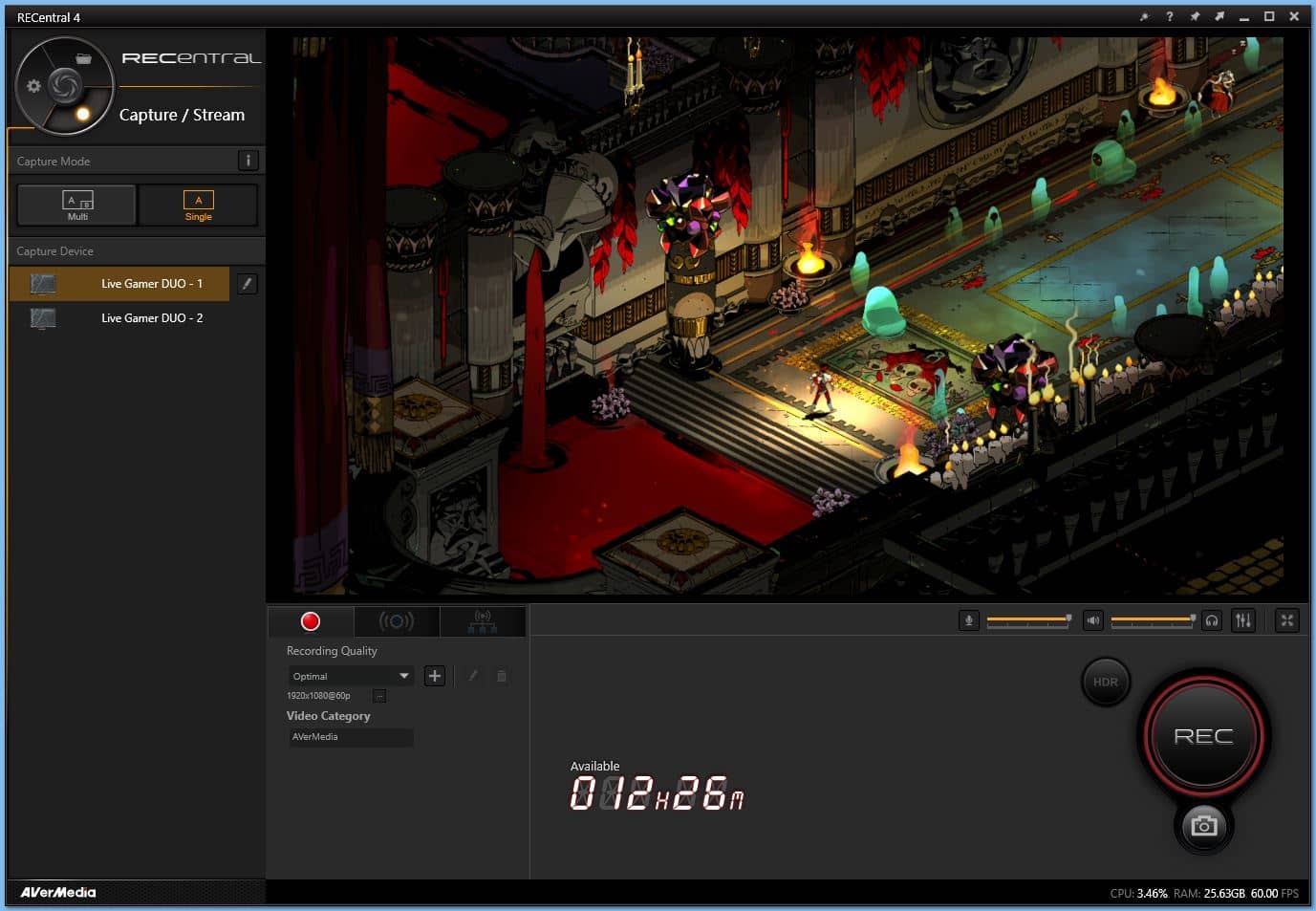Adjust the speaker volume slider

click(1154, 620)
